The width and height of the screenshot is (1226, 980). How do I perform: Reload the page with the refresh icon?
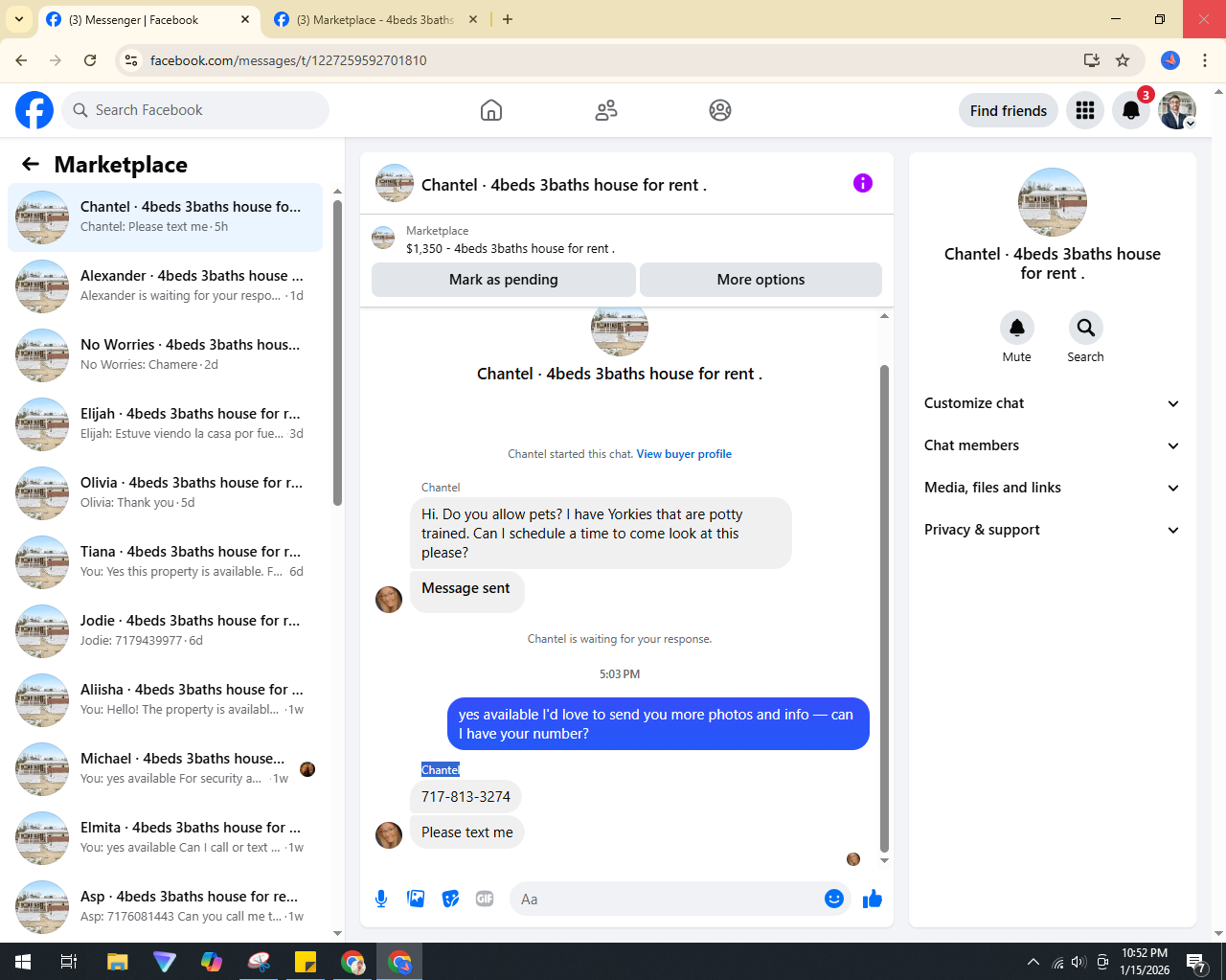[90, 60]
